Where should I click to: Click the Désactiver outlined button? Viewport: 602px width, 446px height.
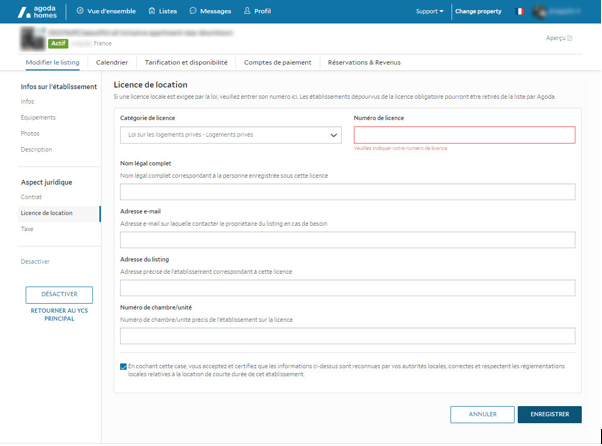(x=59, y=295)
